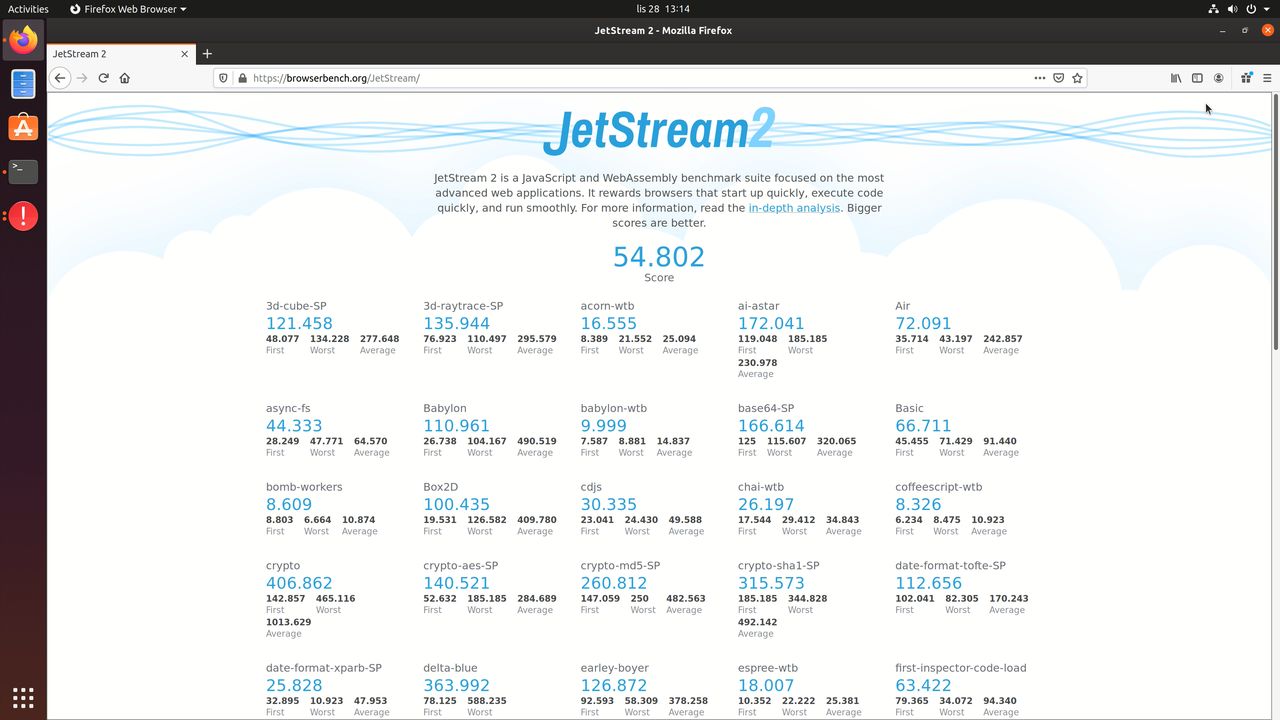Click the Box2D score 100.435
The image size is (1280, 720).
point(456,504)
